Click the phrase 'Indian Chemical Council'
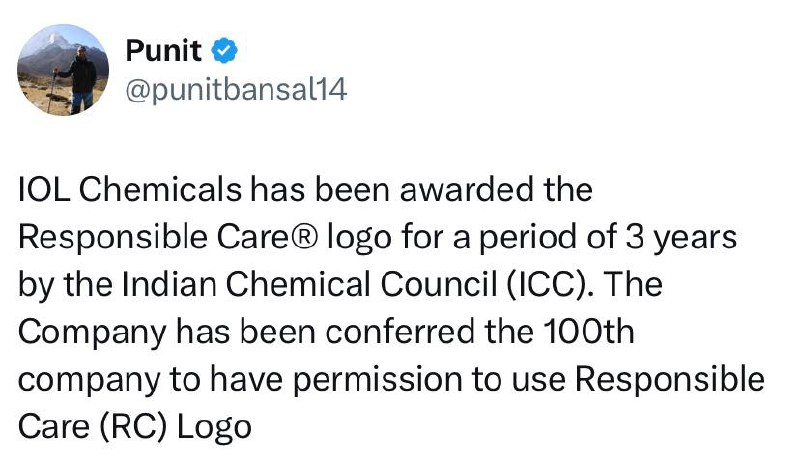Image resolution: width=800 pixels, height=464 pixels. coord(310,285)
